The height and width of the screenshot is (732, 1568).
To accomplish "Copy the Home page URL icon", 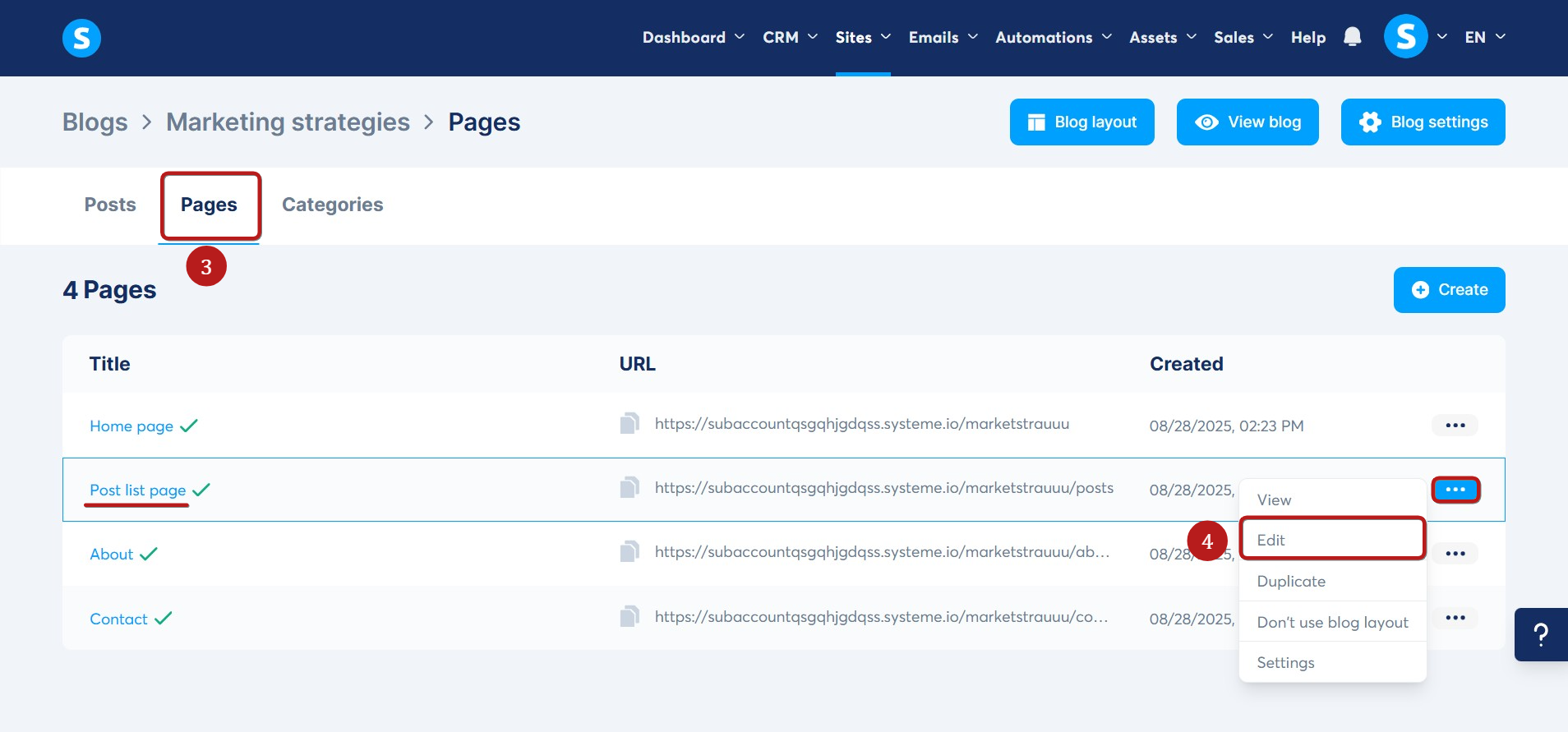I will 630,424.
